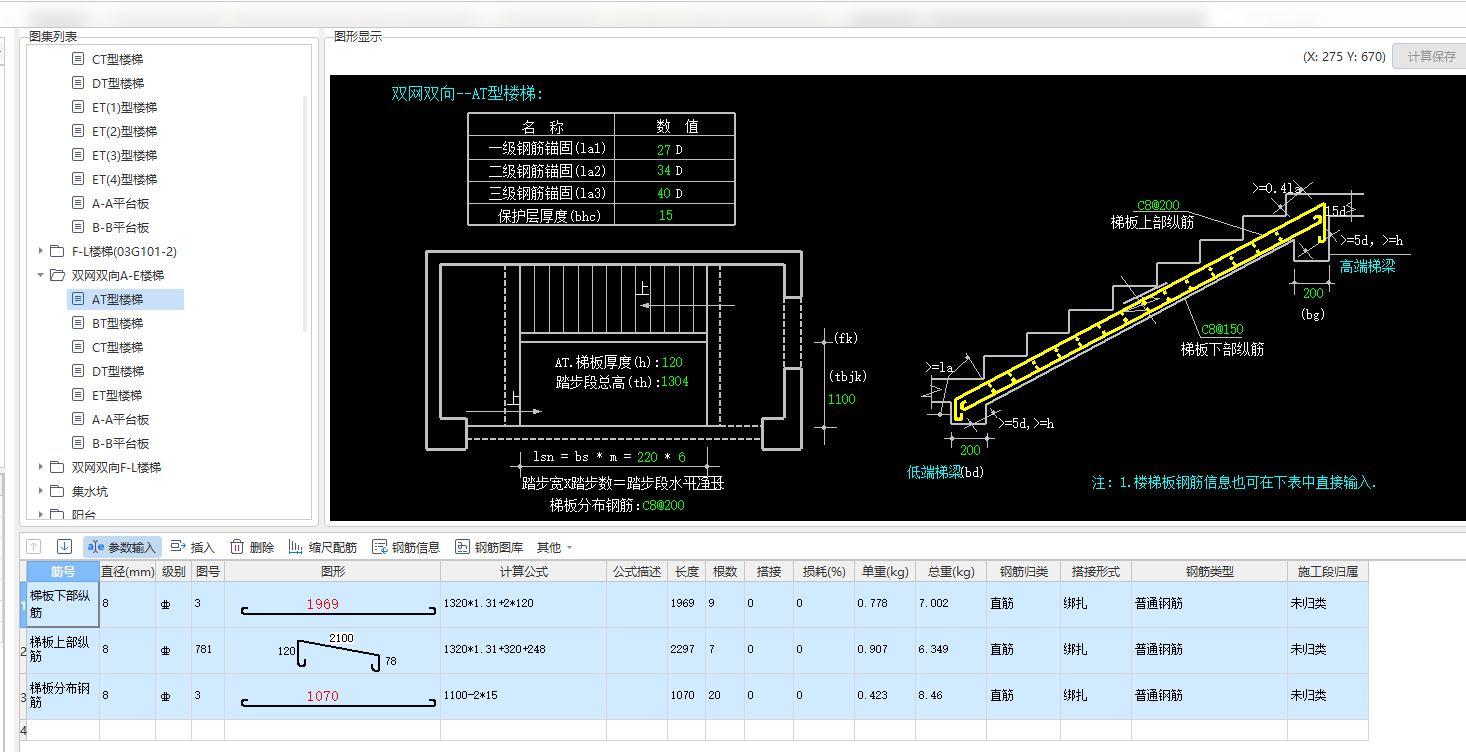Expand the F-L楼梯(03G101-2) folder
Screen dimensions: 1466x752
click(41, 251)
